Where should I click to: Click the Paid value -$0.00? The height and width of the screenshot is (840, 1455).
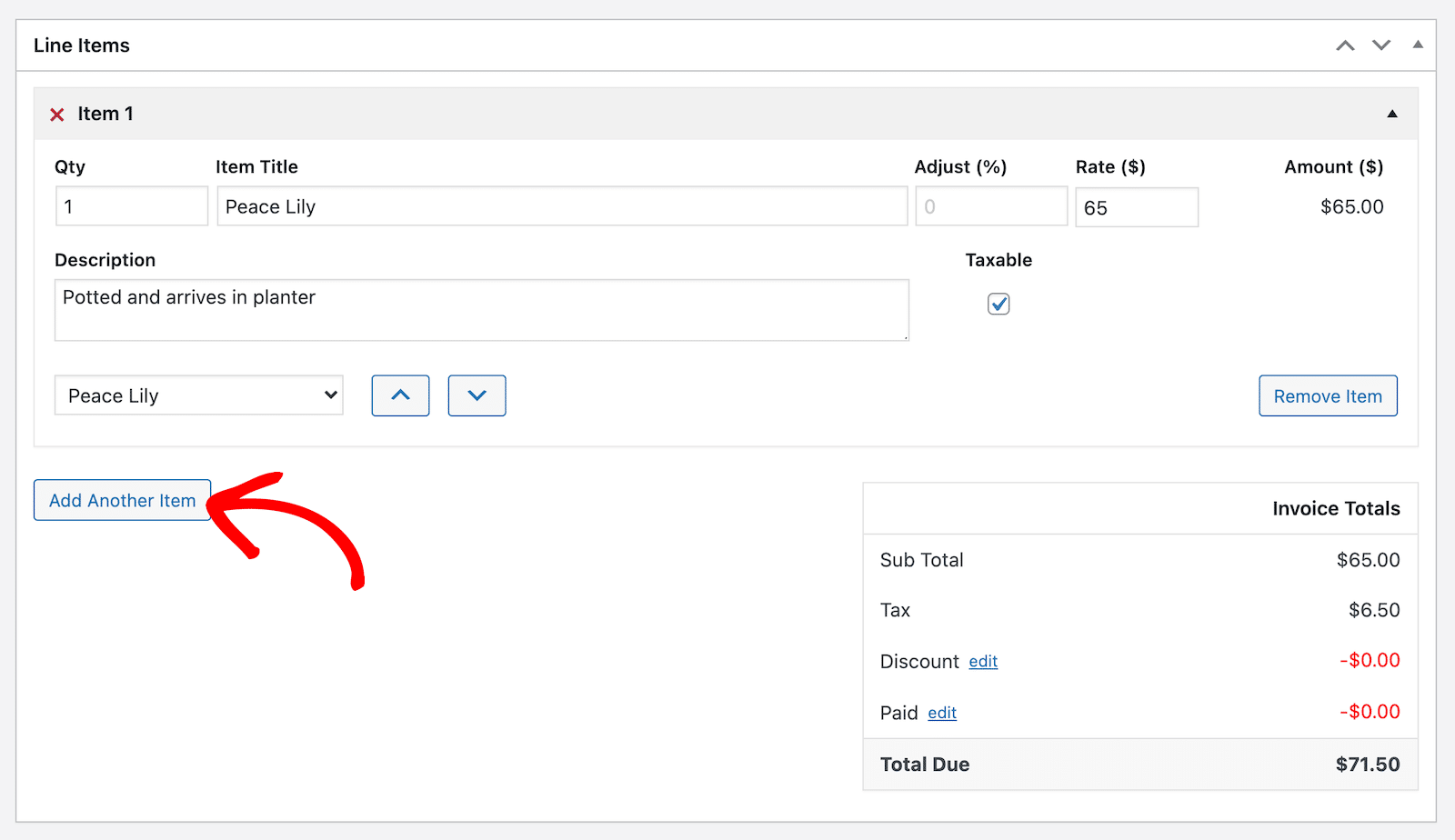click(x=1370, y=712)
